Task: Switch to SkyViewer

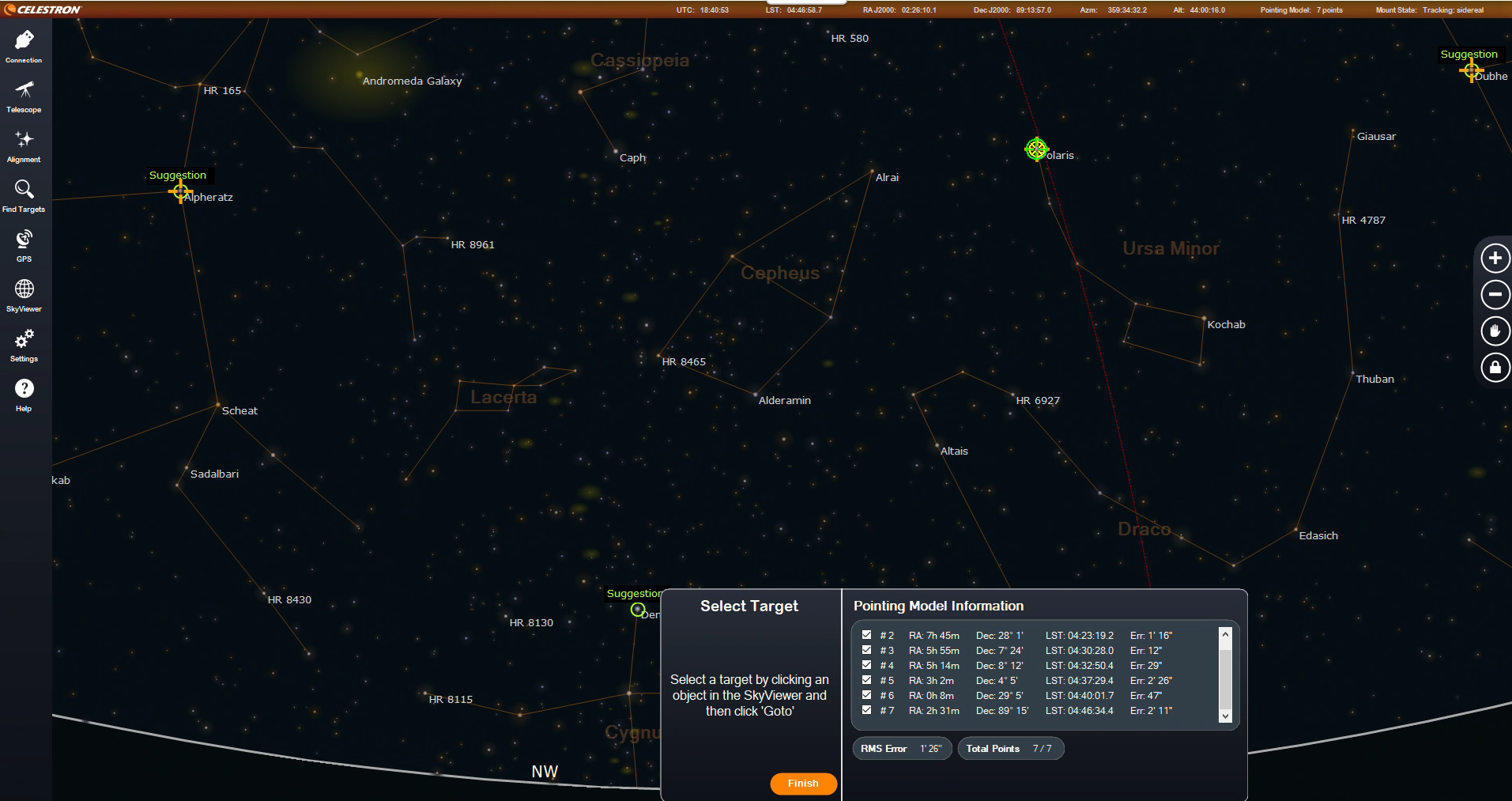Action: point(24,296)
